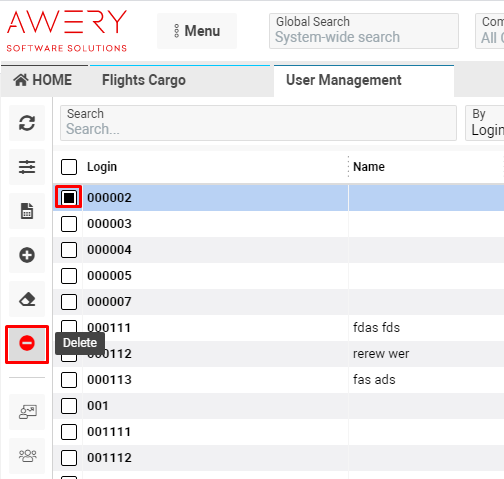The width and height of the screenshot is (504, 479).
Task: Uncheck the checkbox for user 000002
Action: click(69, 198)
